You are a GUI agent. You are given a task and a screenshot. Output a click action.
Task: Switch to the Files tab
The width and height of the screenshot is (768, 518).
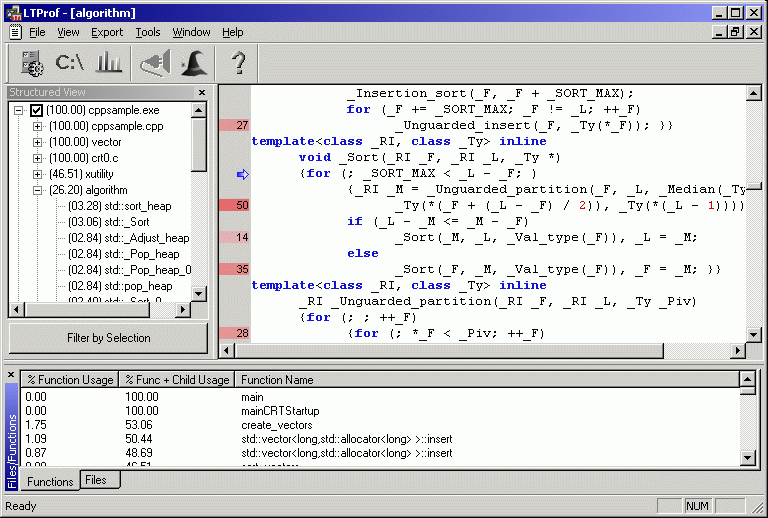coord(96,480)
